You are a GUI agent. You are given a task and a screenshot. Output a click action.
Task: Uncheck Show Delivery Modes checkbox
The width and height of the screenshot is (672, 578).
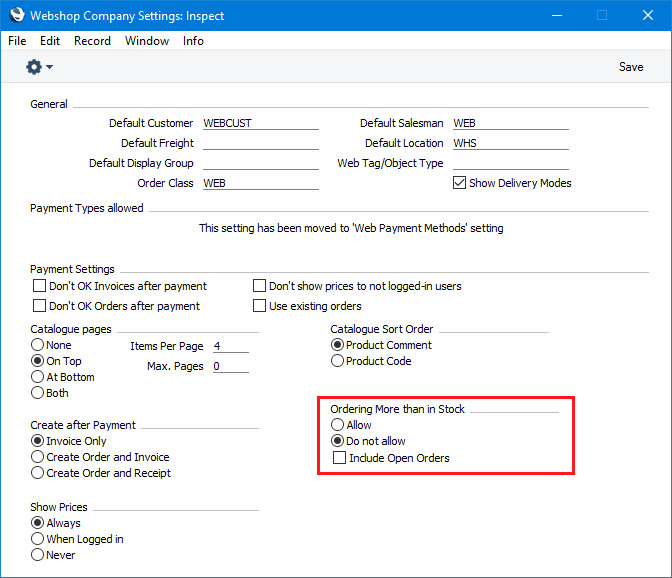click(459, 183)
